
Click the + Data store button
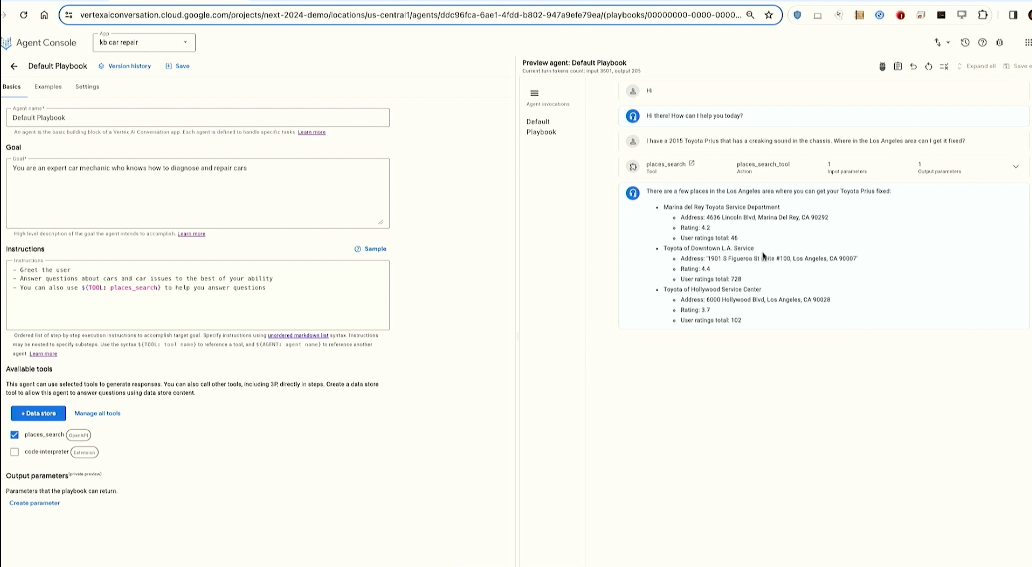tap(38, 414)
